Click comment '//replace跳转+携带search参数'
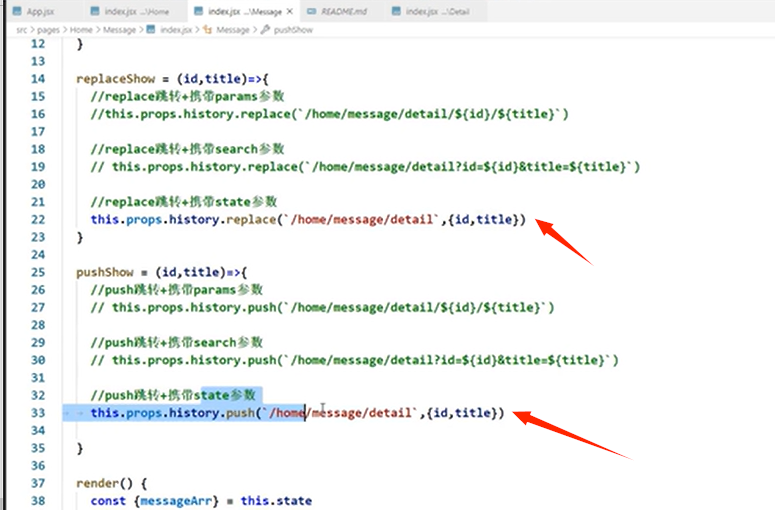The image size is (775, 510). [187, 149]
